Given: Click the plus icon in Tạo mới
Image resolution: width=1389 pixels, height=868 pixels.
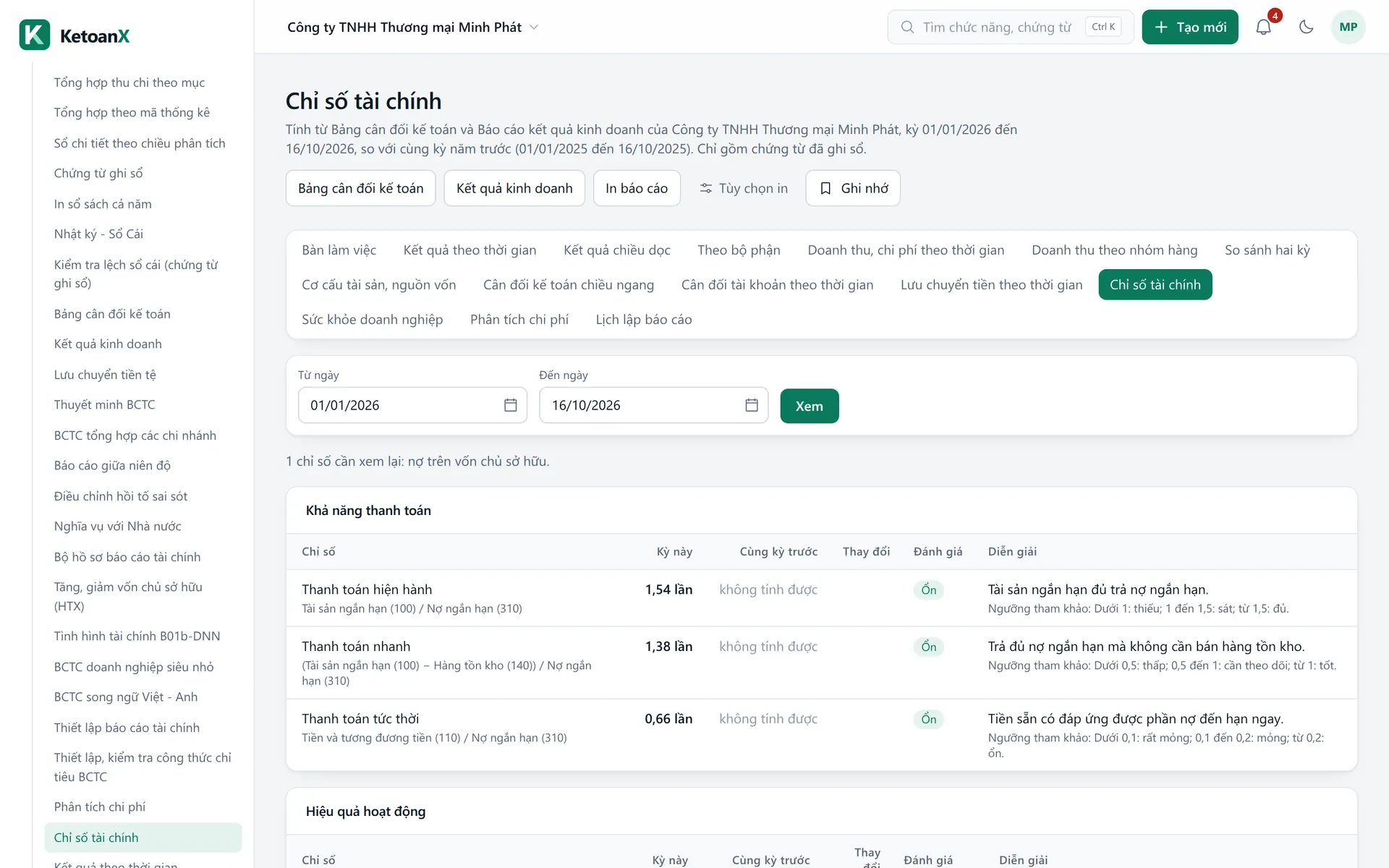Looking at the screenshot, I should point(1161,27).
